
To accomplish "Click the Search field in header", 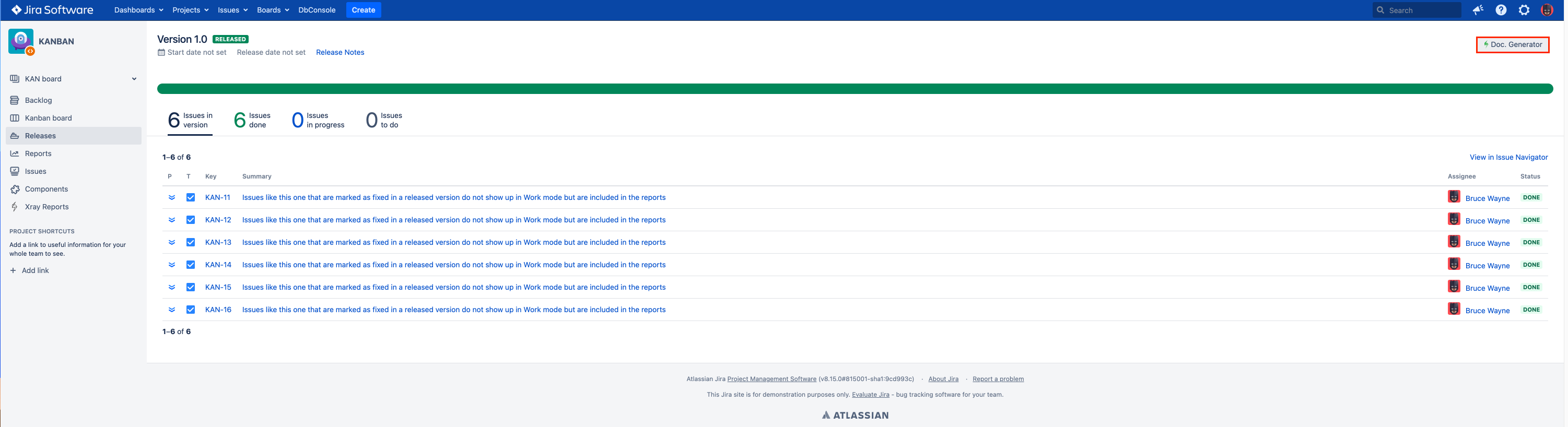I will 1417,10.
